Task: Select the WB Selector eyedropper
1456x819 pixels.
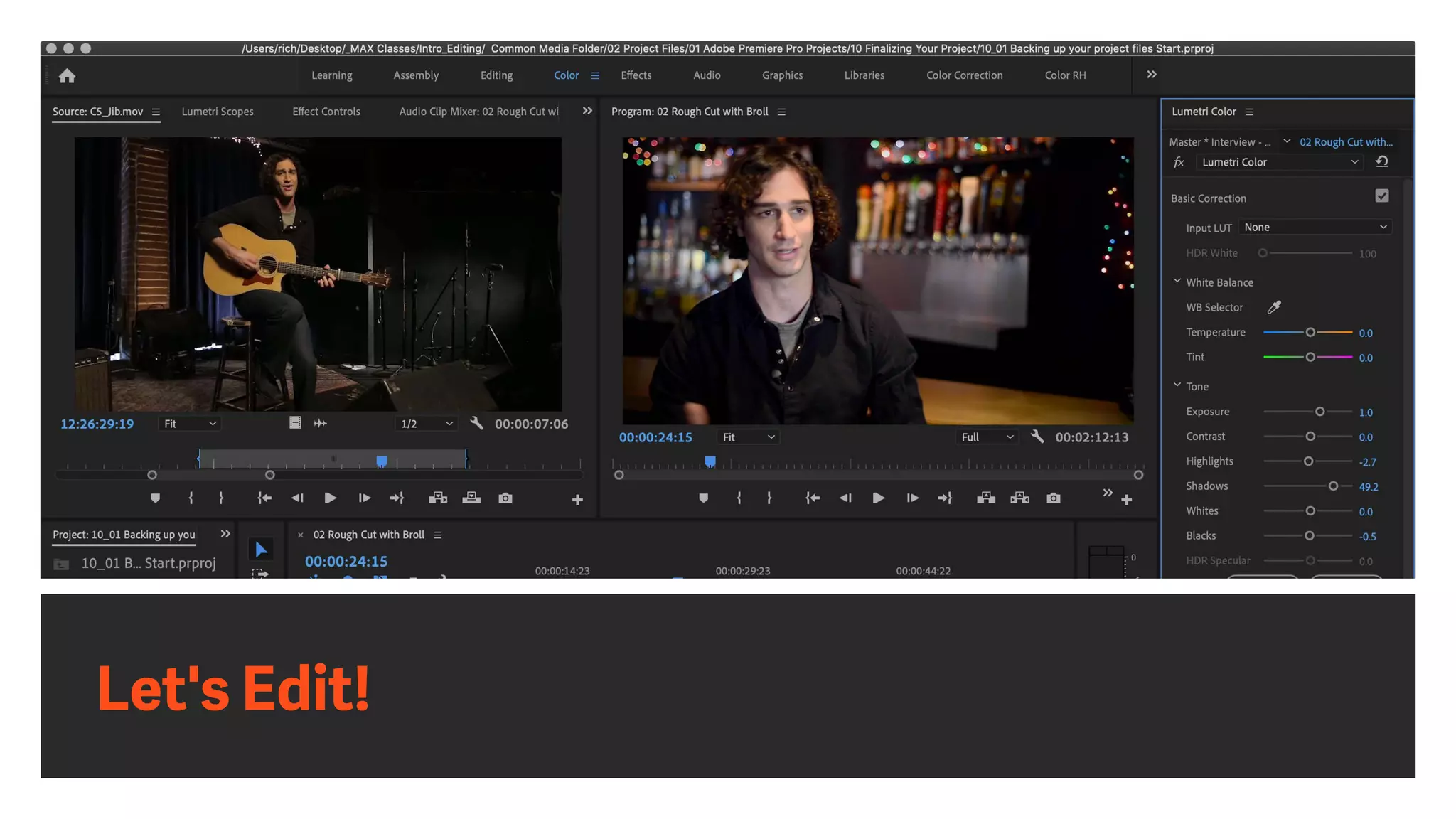Action: click(1274, 307)
